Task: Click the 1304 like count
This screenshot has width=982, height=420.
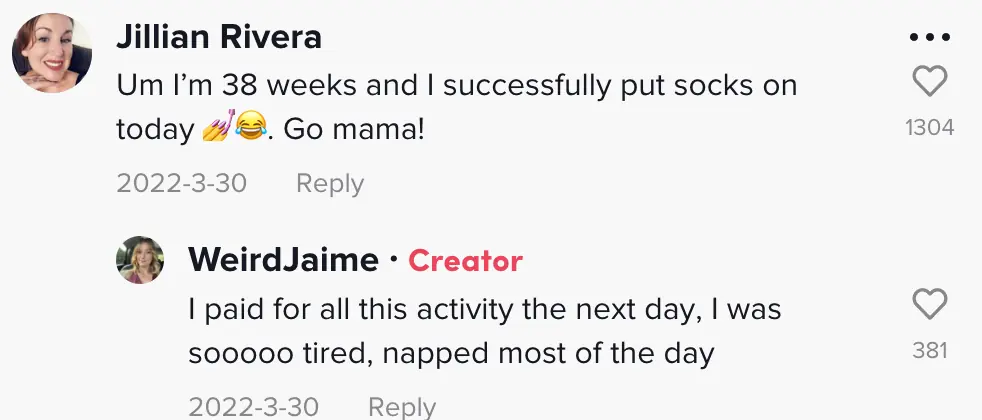Action: [929, 128]
